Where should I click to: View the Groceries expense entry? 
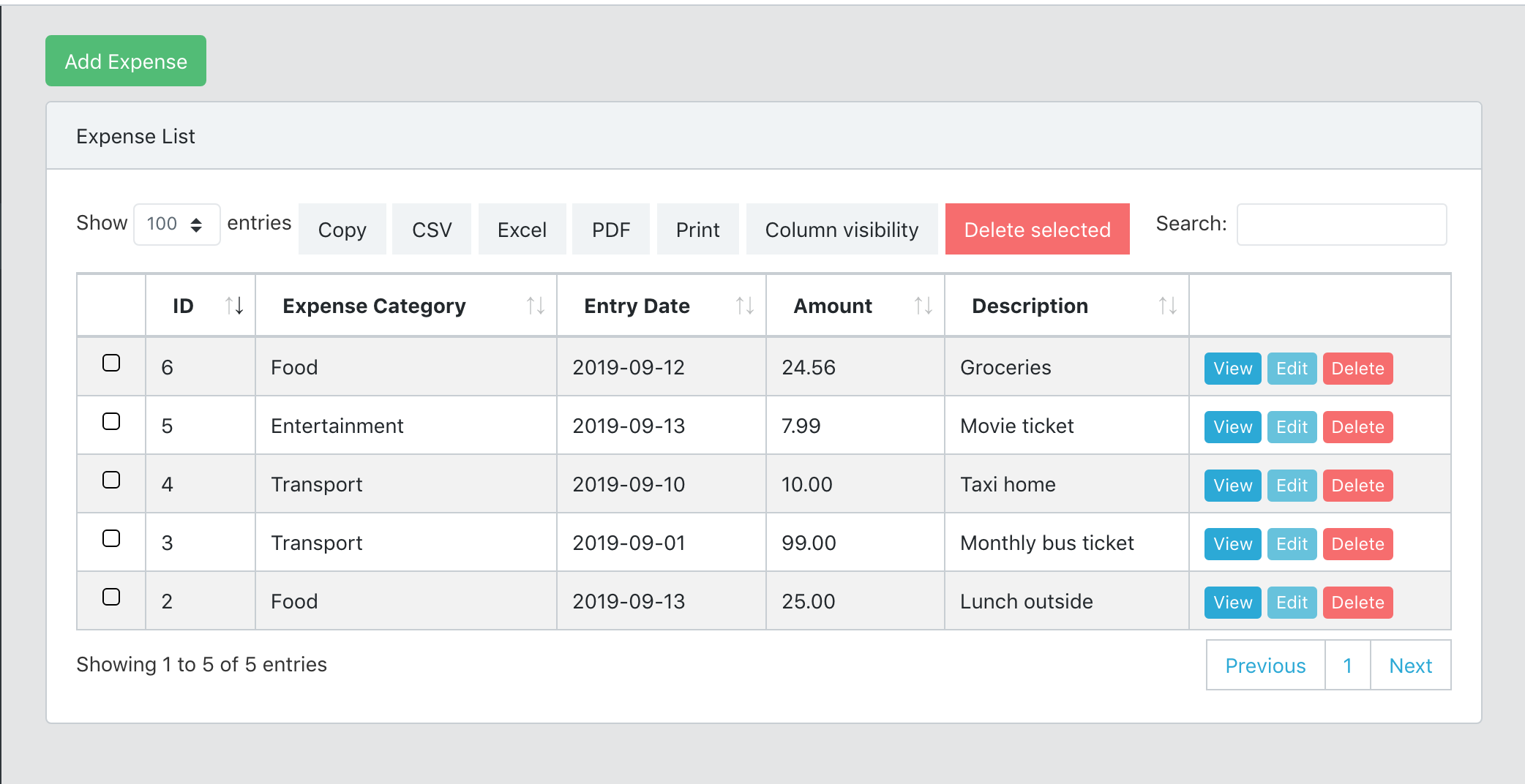[x=1232, y=369]
